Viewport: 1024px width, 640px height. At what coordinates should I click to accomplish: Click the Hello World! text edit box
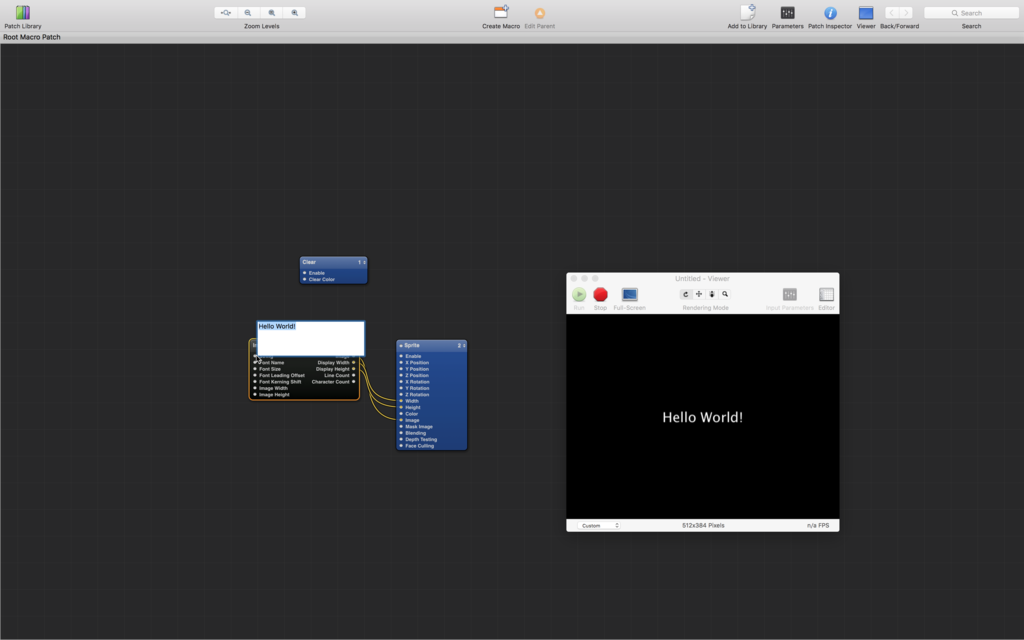click(311, 338)
